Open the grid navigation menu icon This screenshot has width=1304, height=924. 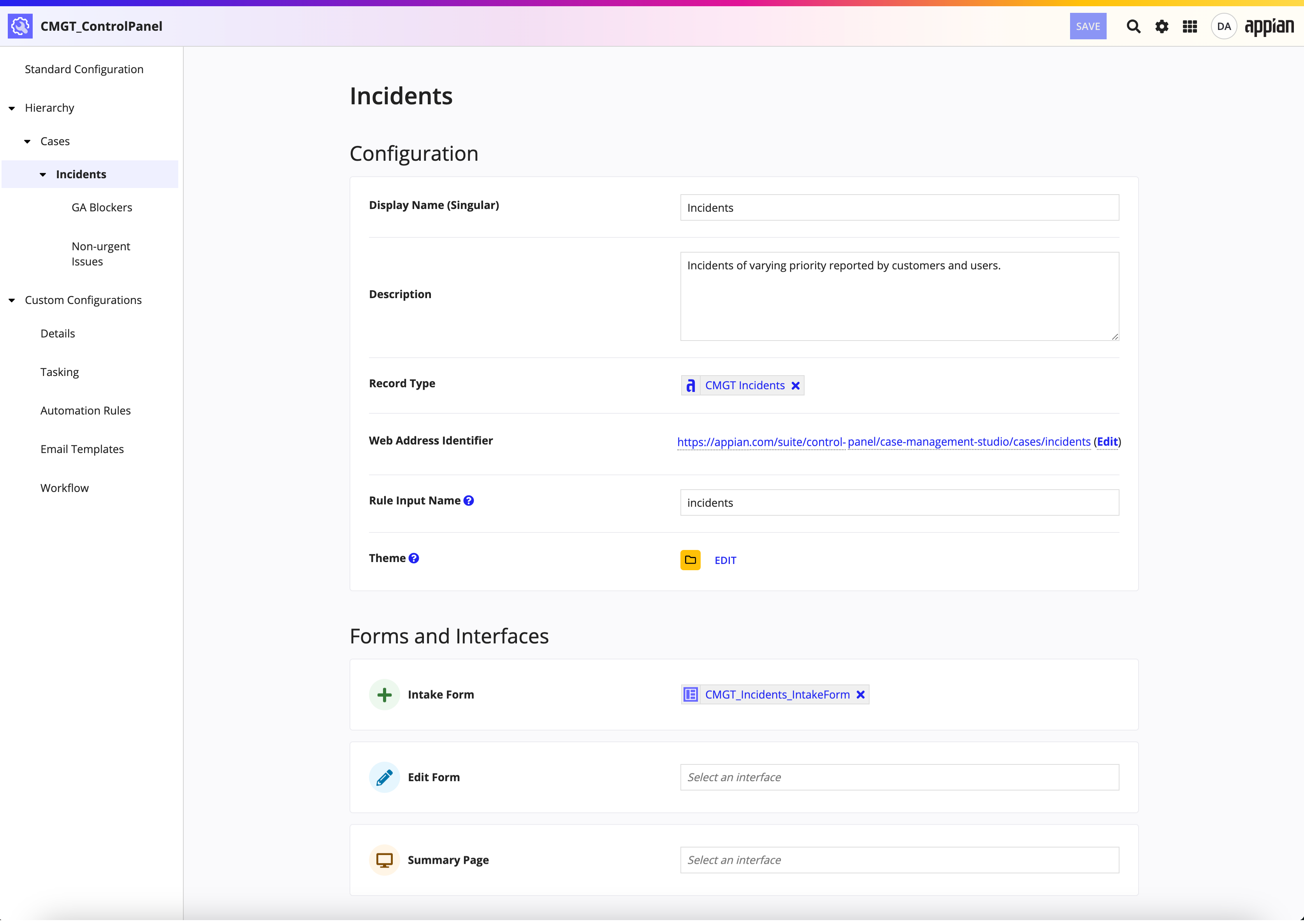[x=1190, y=26]
